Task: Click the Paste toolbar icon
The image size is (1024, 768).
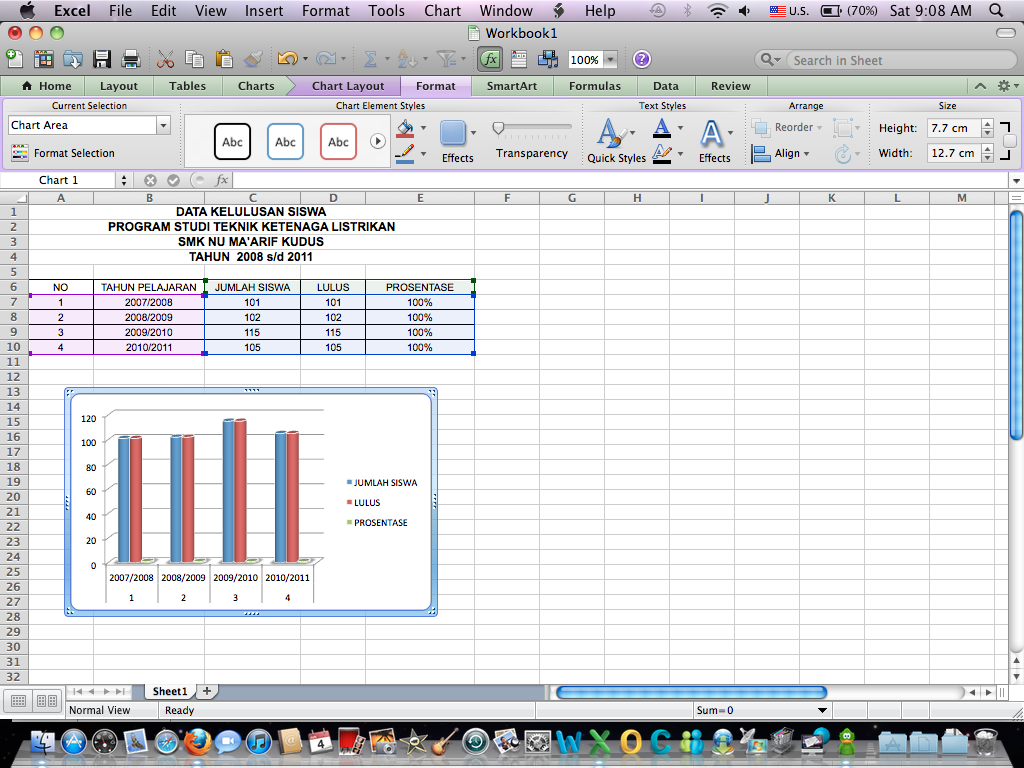Action: (x=222, y=57)
